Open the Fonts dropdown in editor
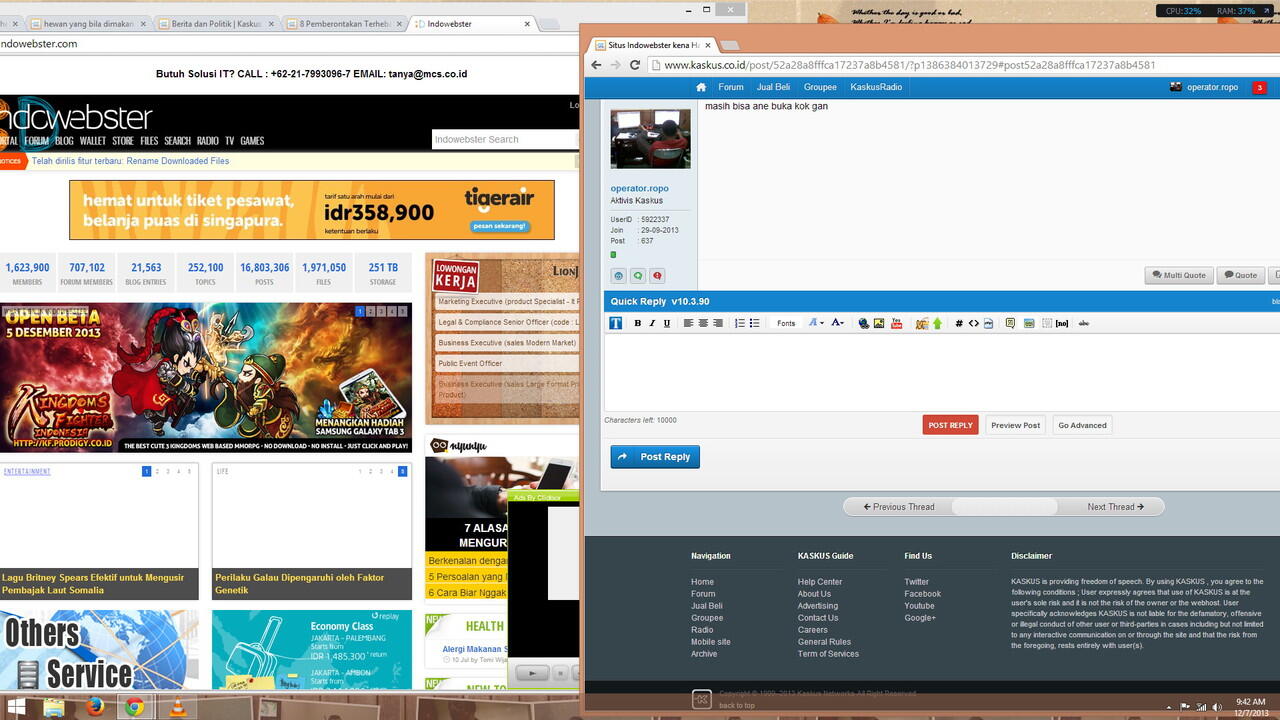This screenshot has width=1280, height=720. tap(787, 323)
